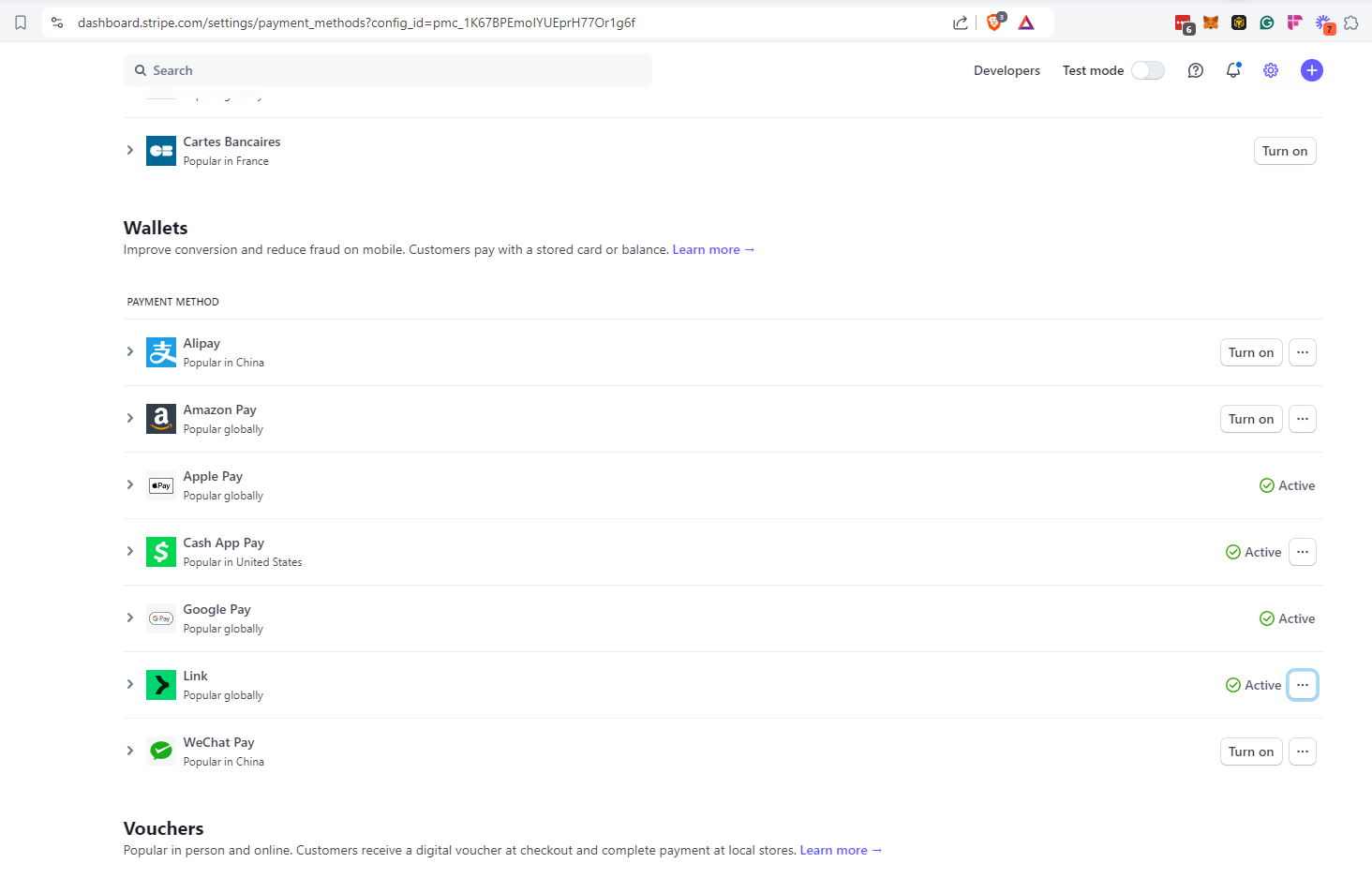Image resolution: width=1372 pixels, height=878 pixels.
Task: Click the Apple Pay Active status
Action: (x=1287, y=485)
